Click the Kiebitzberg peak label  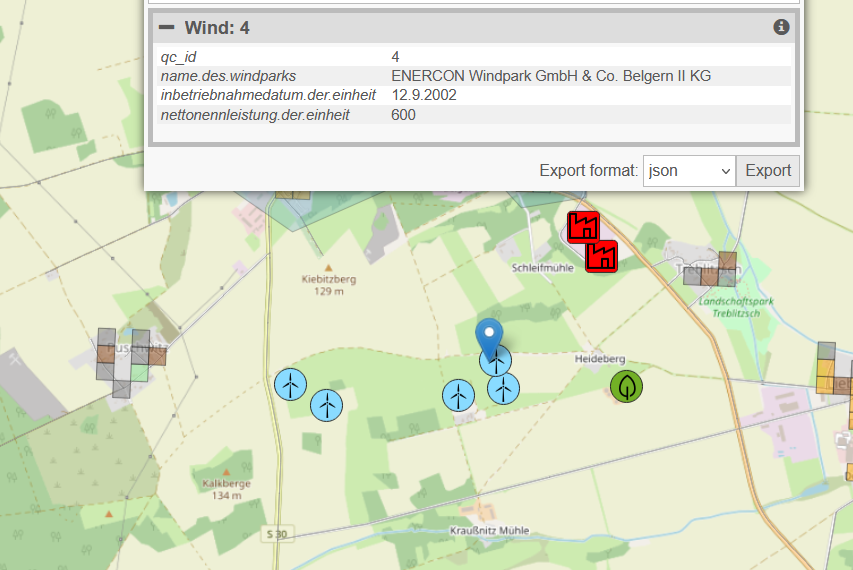click(x=329, y=284)
